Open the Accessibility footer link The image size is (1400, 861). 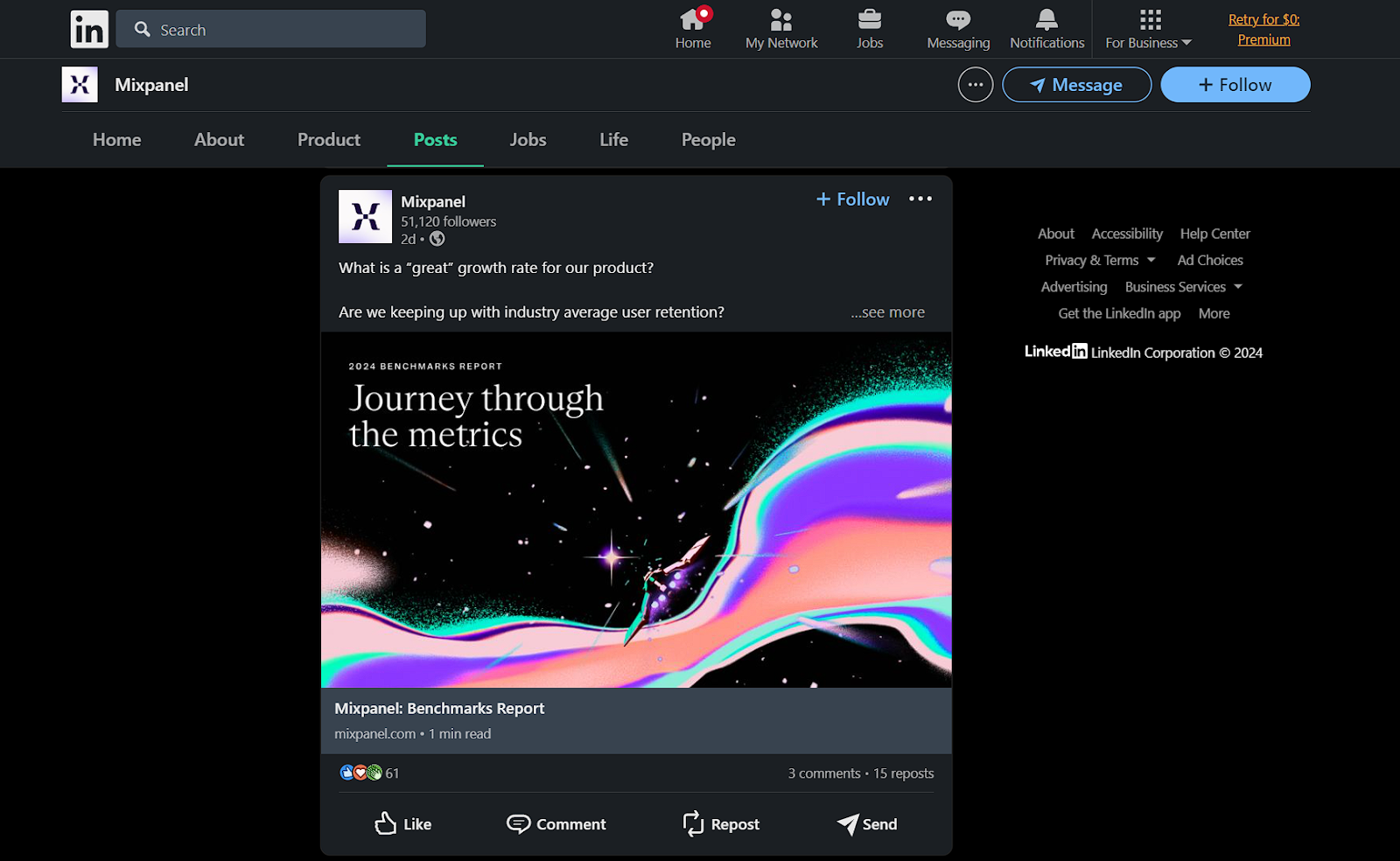click(1127, 234)
